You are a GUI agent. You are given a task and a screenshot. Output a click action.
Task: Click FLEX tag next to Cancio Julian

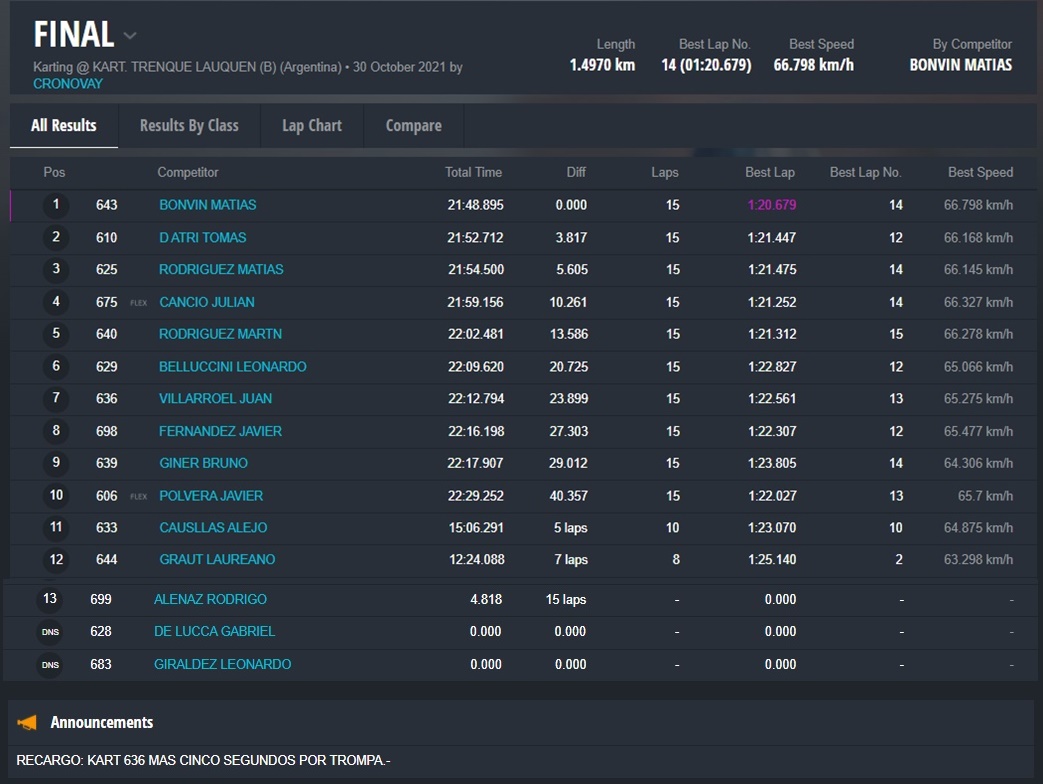138,303
